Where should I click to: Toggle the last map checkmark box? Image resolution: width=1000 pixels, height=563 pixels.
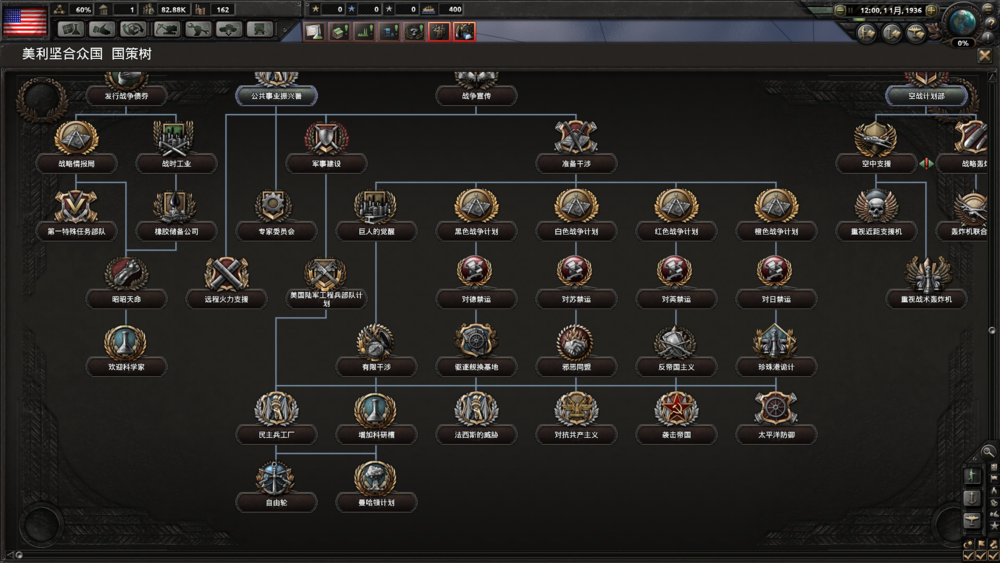[993, 555]
